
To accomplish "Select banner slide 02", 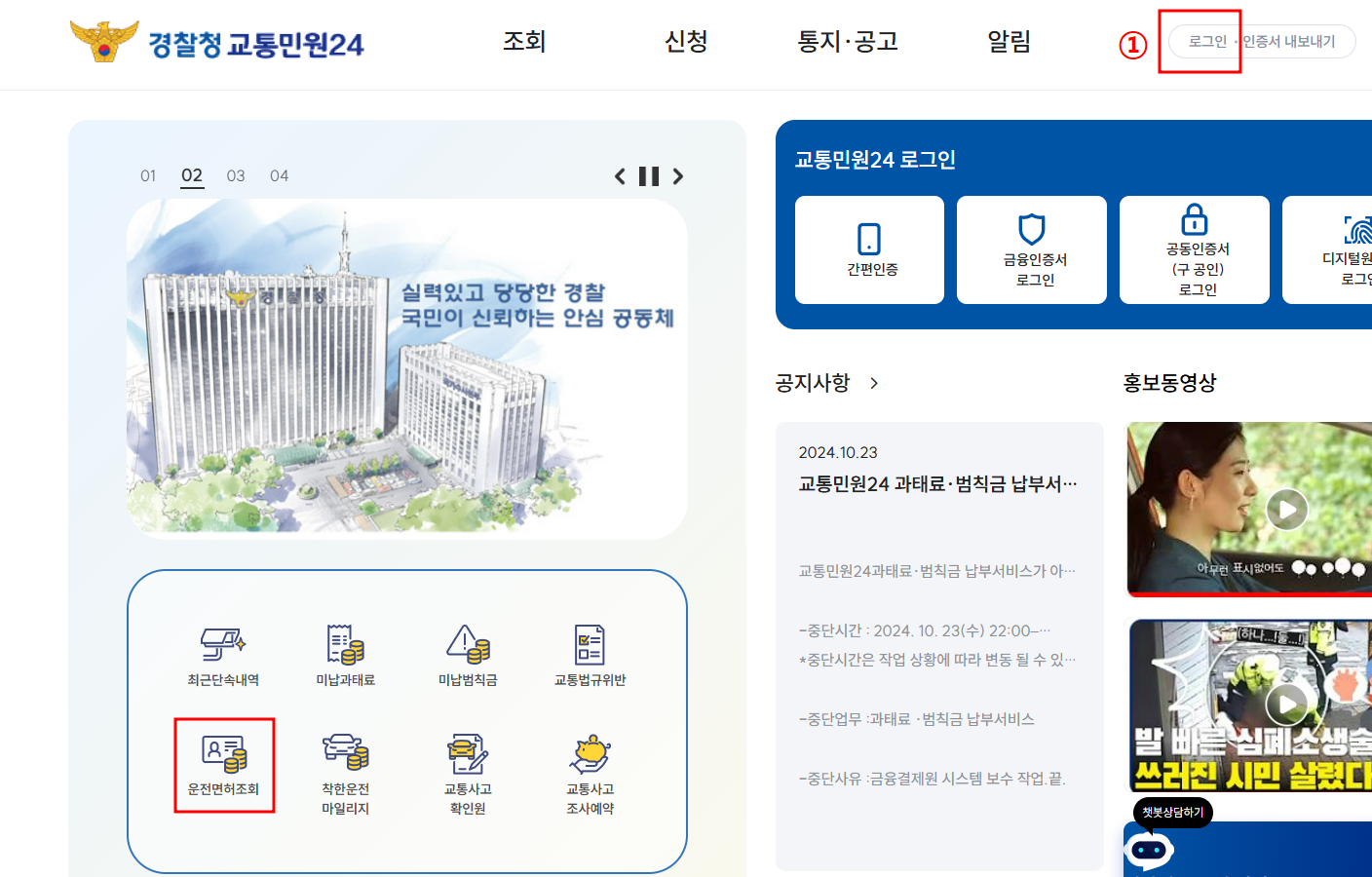I will click(x=192, y=176).
